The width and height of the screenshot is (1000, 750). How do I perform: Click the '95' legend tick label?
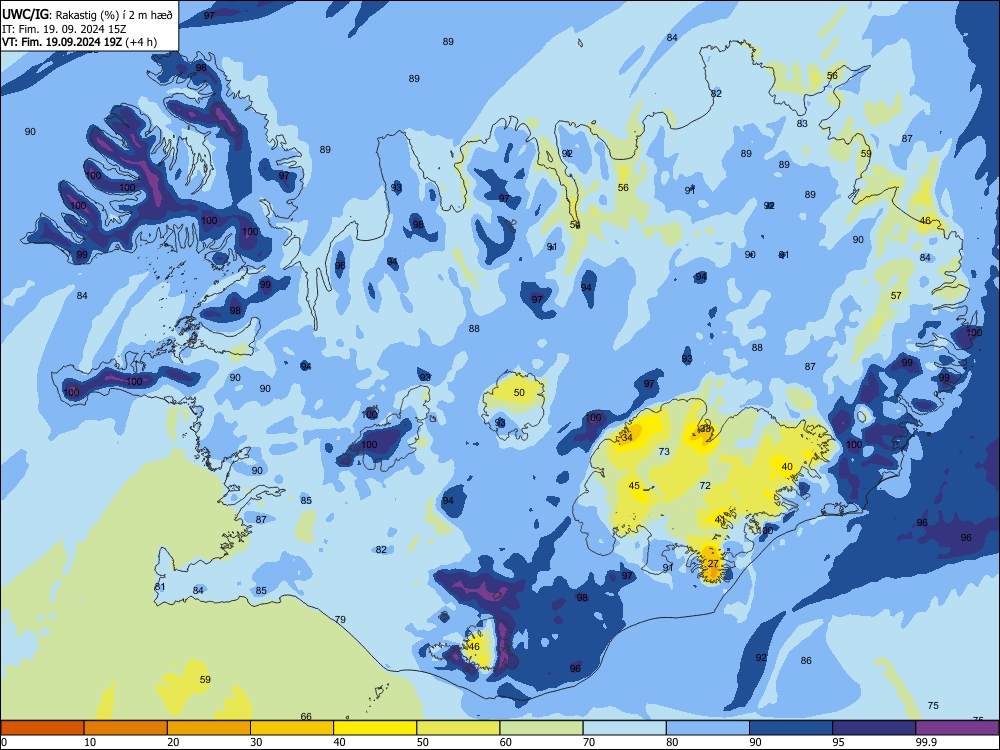pos(838,742)
